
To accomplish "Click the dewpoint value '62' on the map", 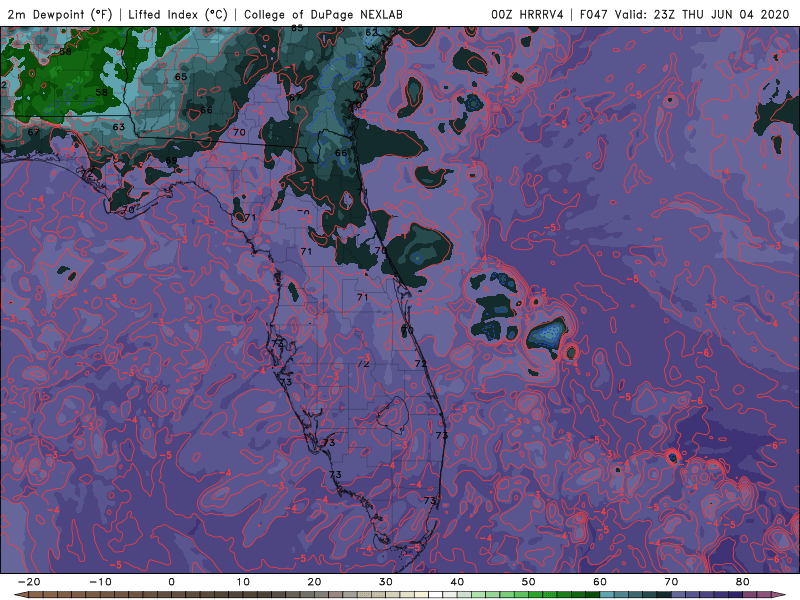I will (372, 33).
